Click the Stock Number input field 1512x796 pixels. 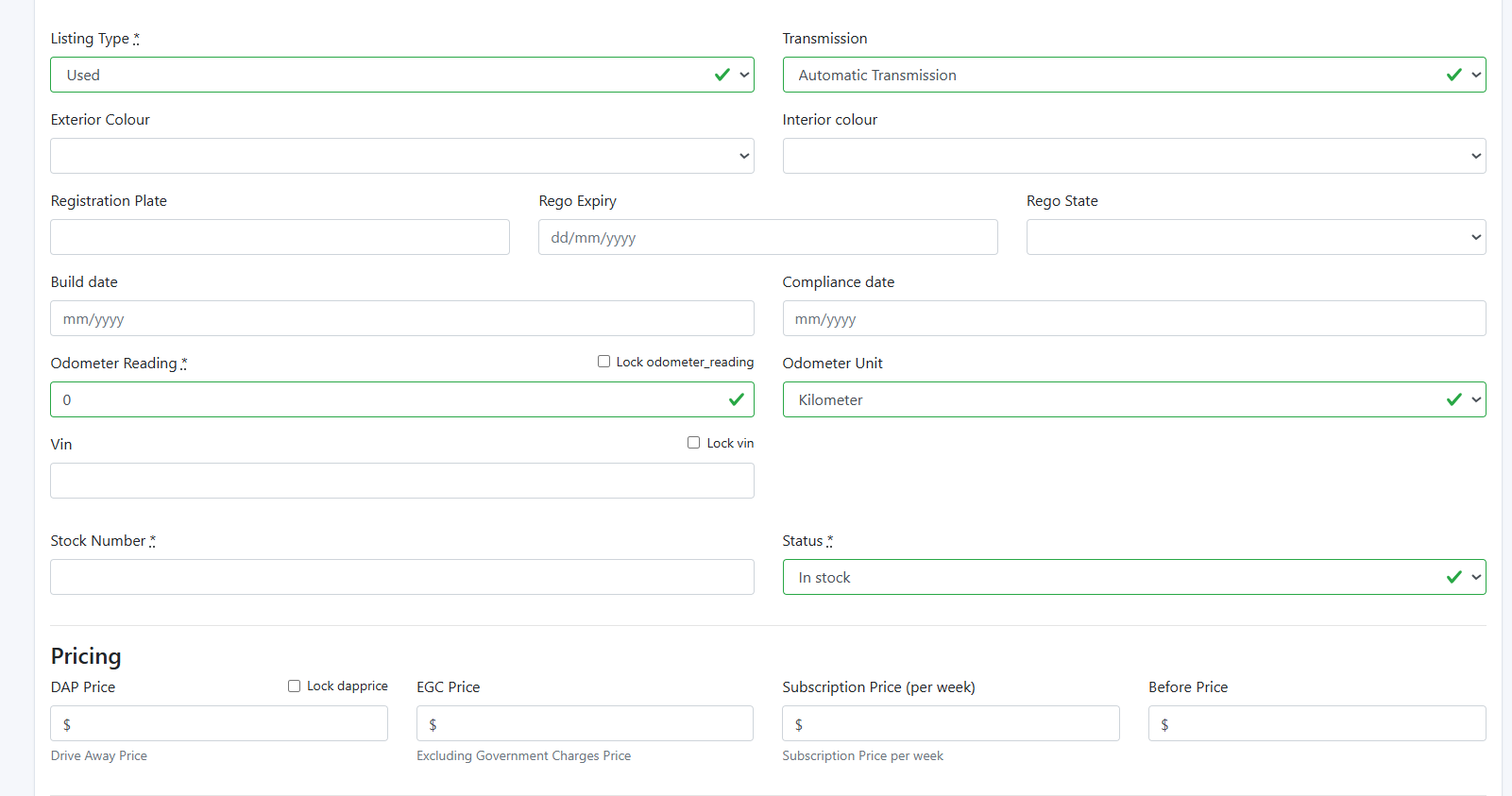point(401,577)
